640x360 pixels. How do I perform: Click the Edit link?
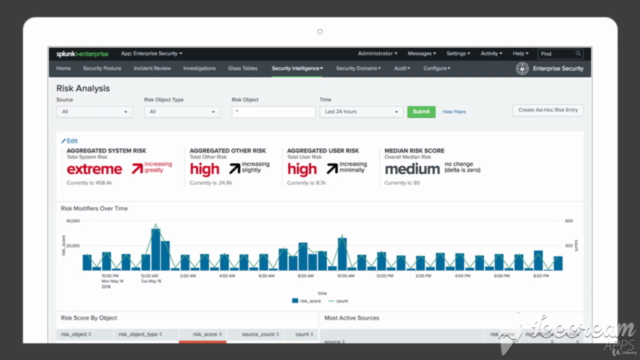[x=72, y=141]
